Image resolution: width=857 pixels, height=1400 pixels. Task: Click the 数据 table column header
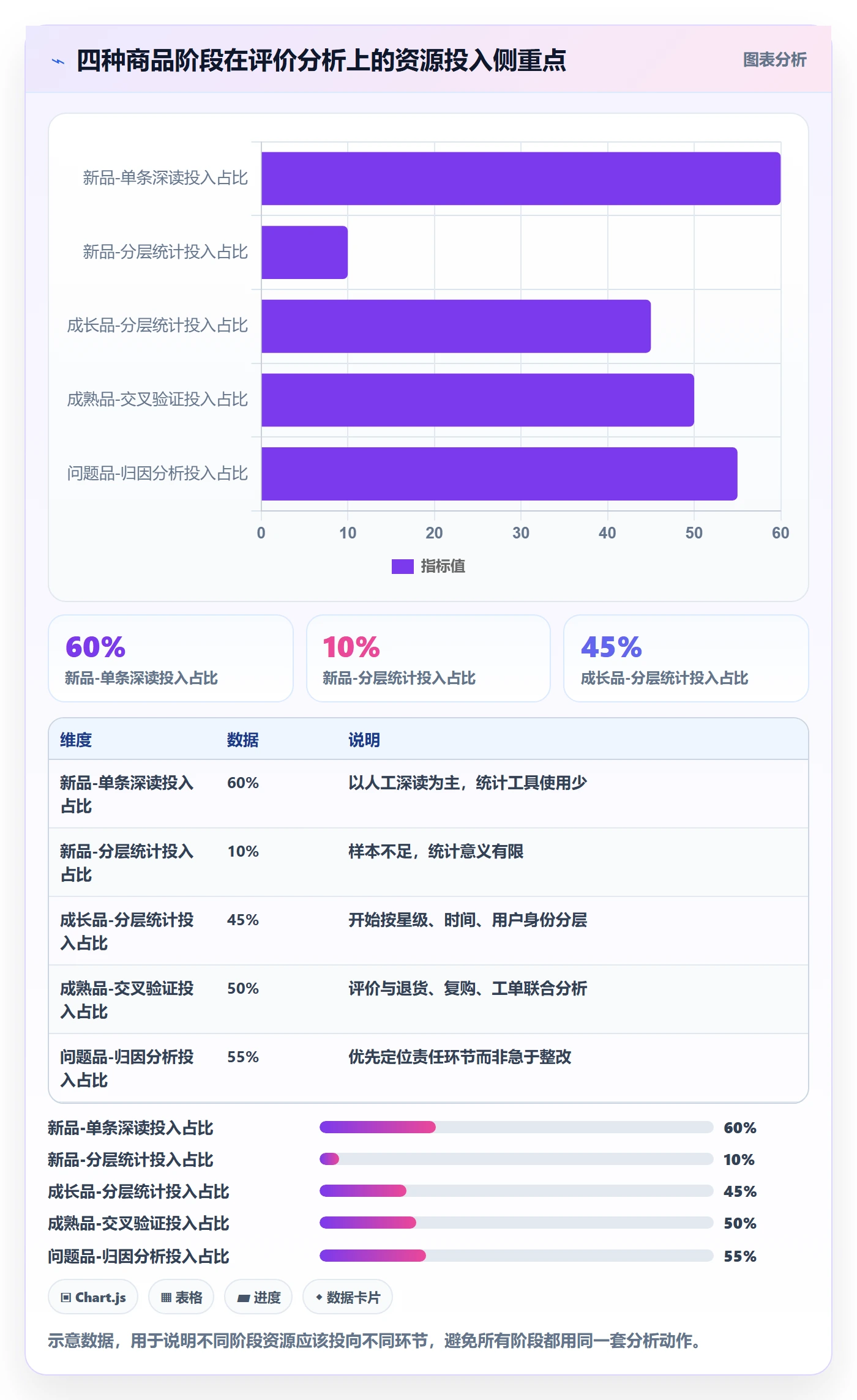243,740
